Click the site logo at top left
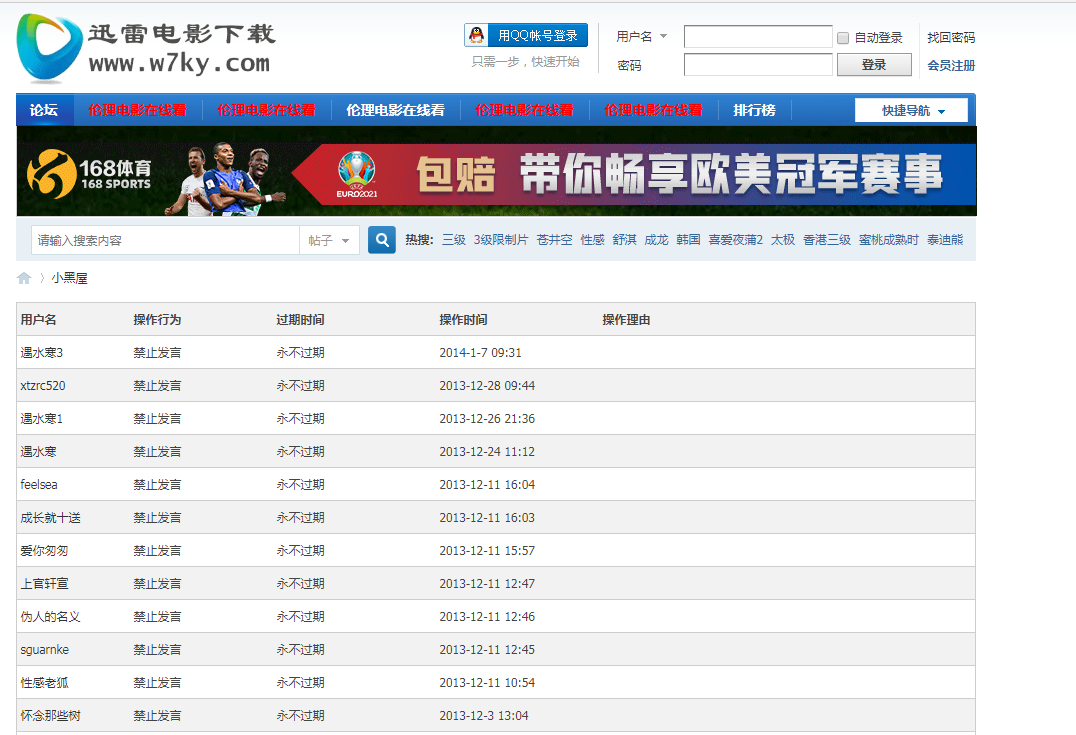This screenshot has width=1076, height=735. coord(146,48)
